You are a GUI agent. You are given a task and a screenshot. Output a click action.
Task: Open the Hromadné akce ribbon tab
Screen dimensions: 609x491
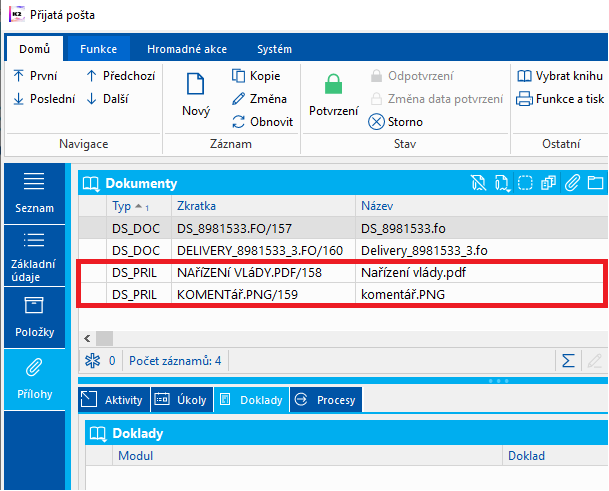[x=187, y=49]
